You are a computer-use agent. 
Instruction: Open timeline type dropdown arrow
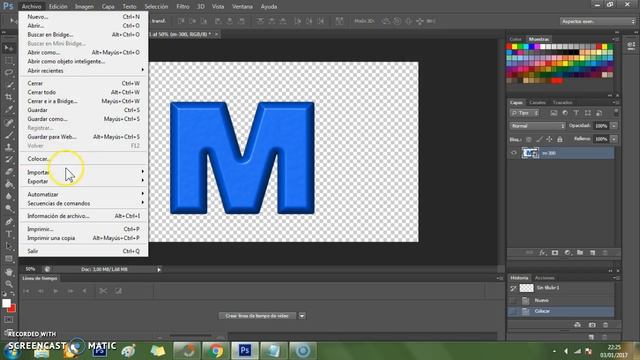[302, 316]
